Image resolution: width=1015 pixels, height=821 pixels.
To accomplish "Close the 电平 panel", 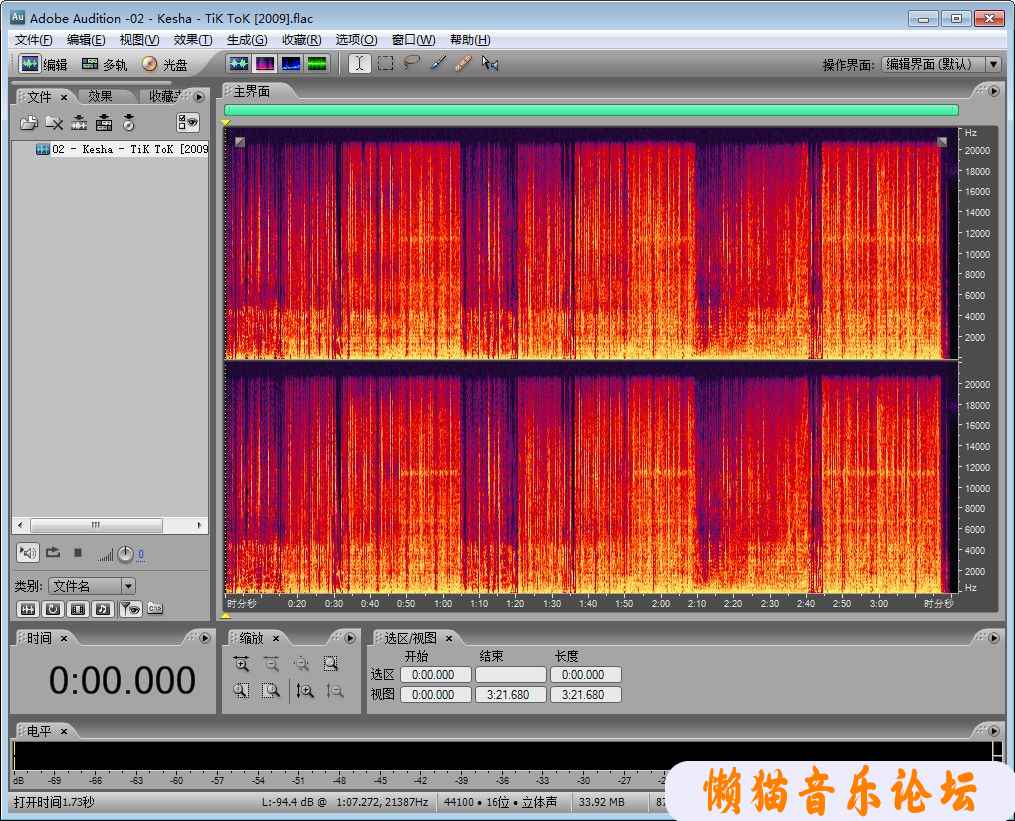I will point(63,731).
